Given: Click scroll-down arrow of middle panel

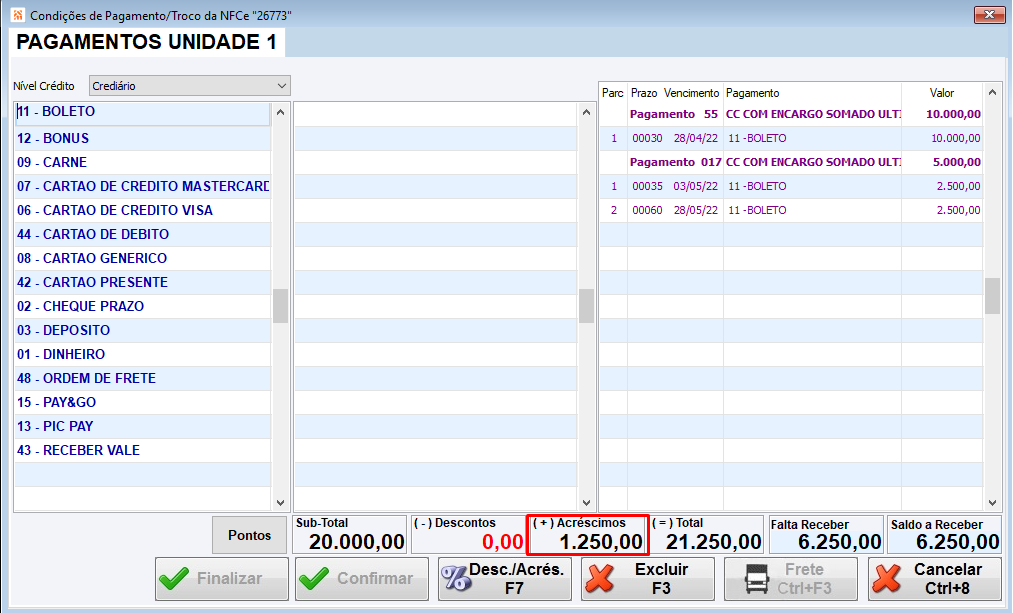Looking at the screenshot, I should [586, 503].
